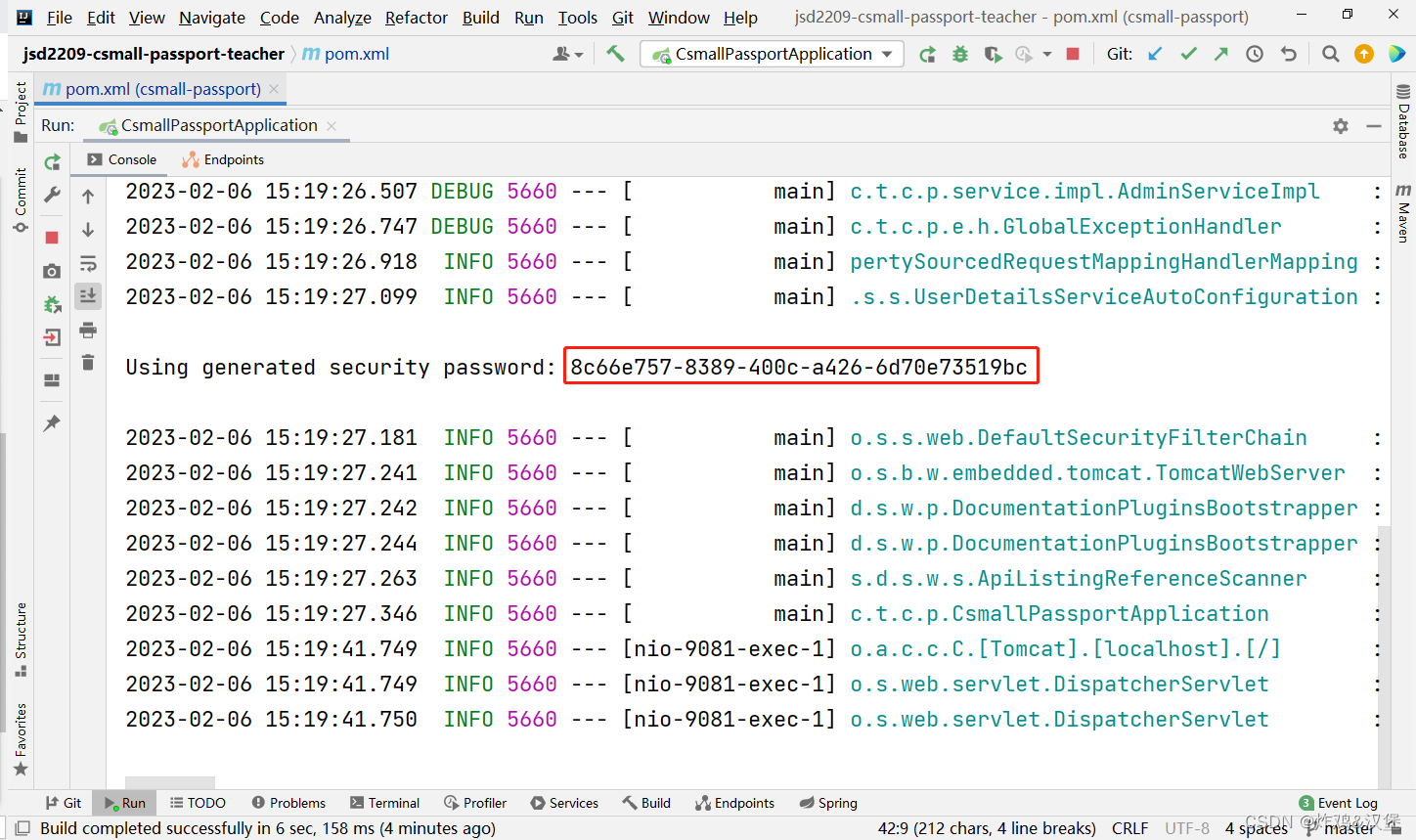Open the CsmallPassportApplication run configuration dropdown
The width and height of the screenshot is (1416, 840).
pyautogui.click(x=771, y=54)
